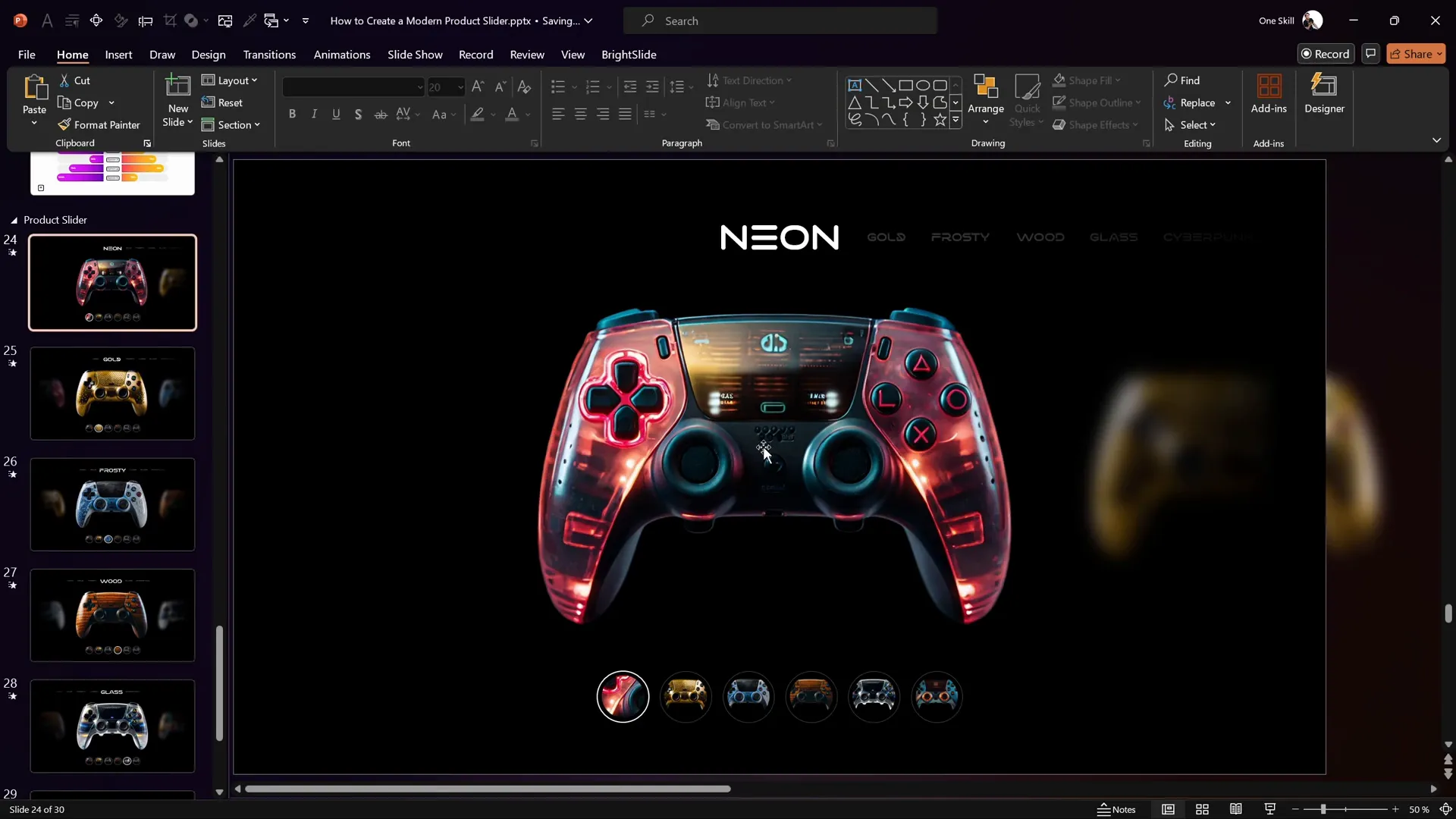Open the Slide Show tab

(x=415, y=55)
